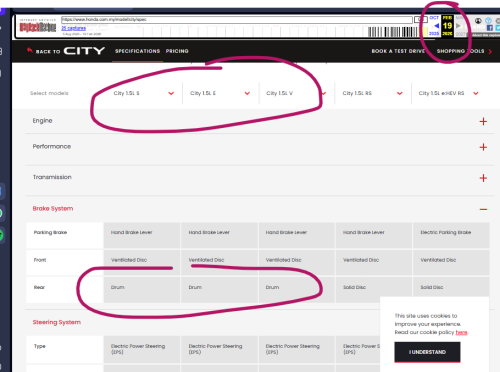The image size is (500, 372).
Task: Click the Wayback help question icon
Action: [488, 21]
